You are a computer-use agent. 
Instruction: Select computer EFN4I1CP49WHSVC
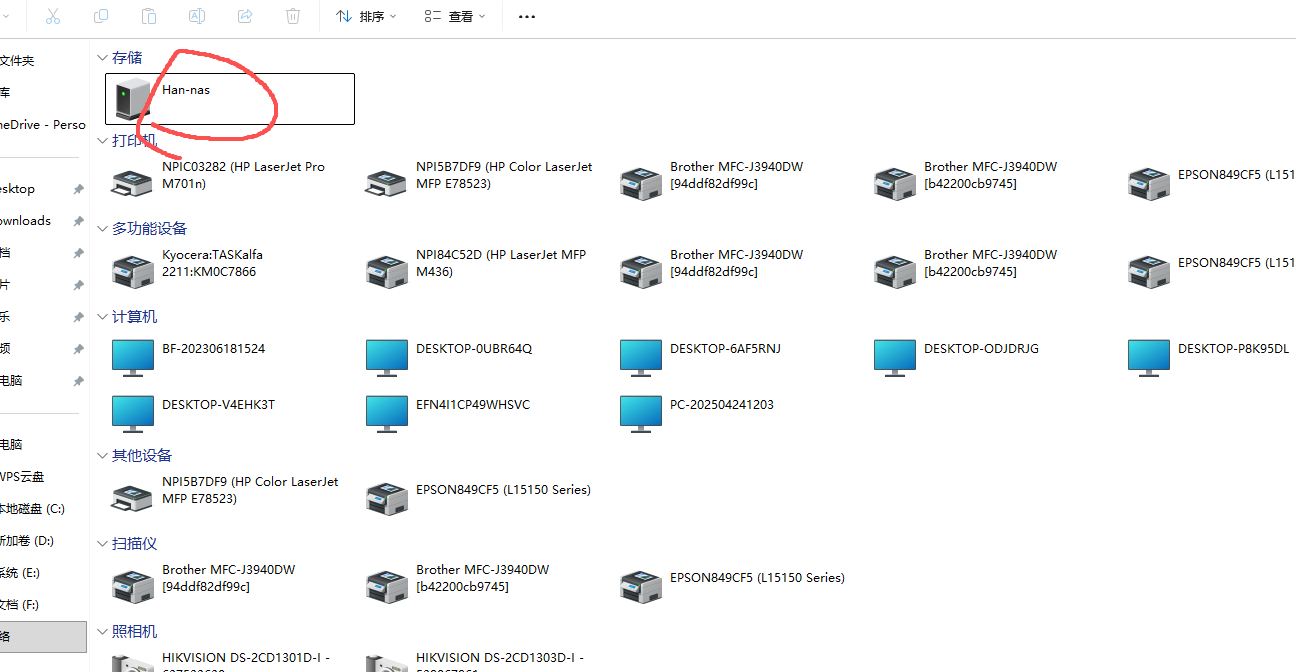coord(484,413)
